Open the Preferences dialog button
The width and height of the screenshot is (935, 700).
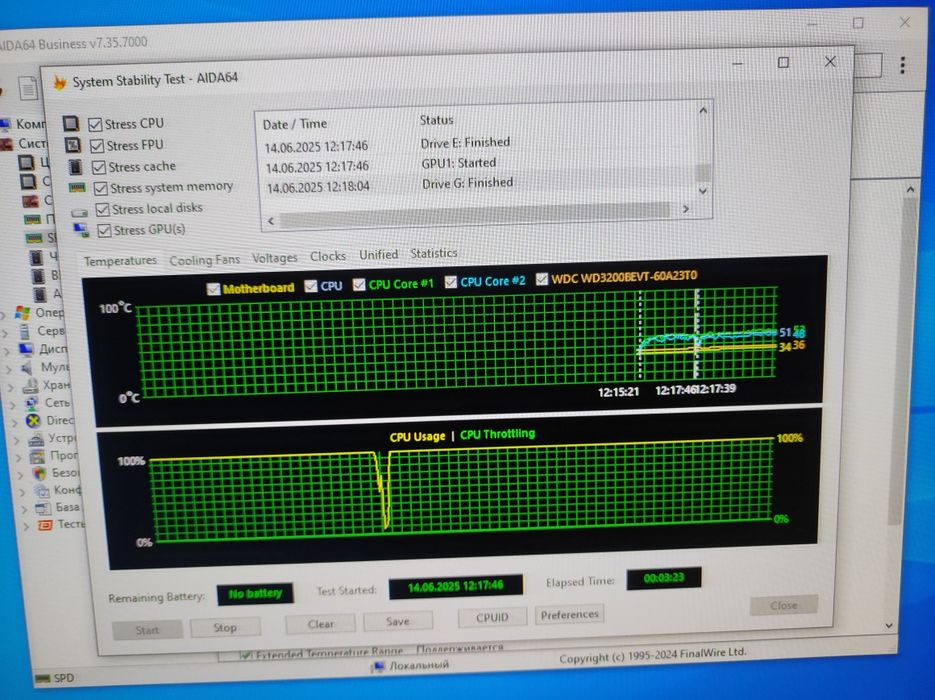coord(569,614)
